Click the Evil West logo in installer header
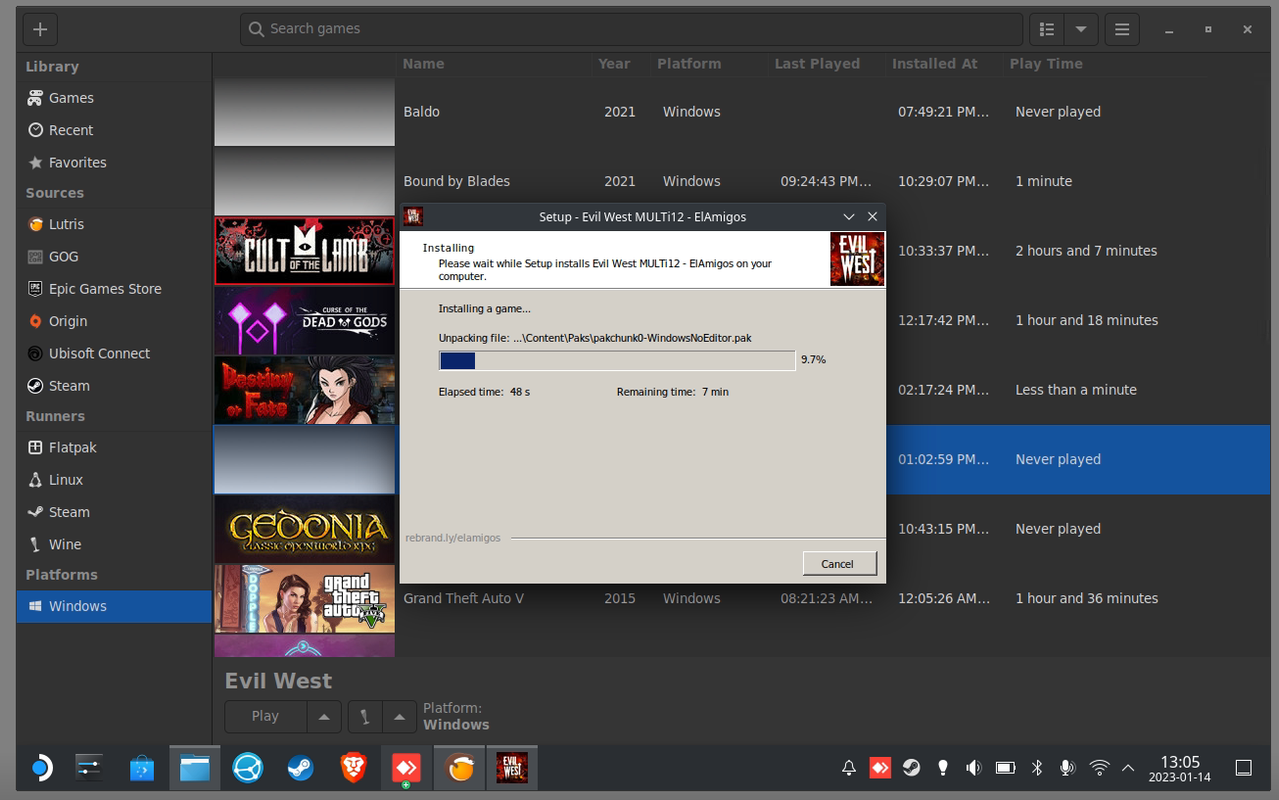This screenshot has height=800, width=1279. coord(857,259)
